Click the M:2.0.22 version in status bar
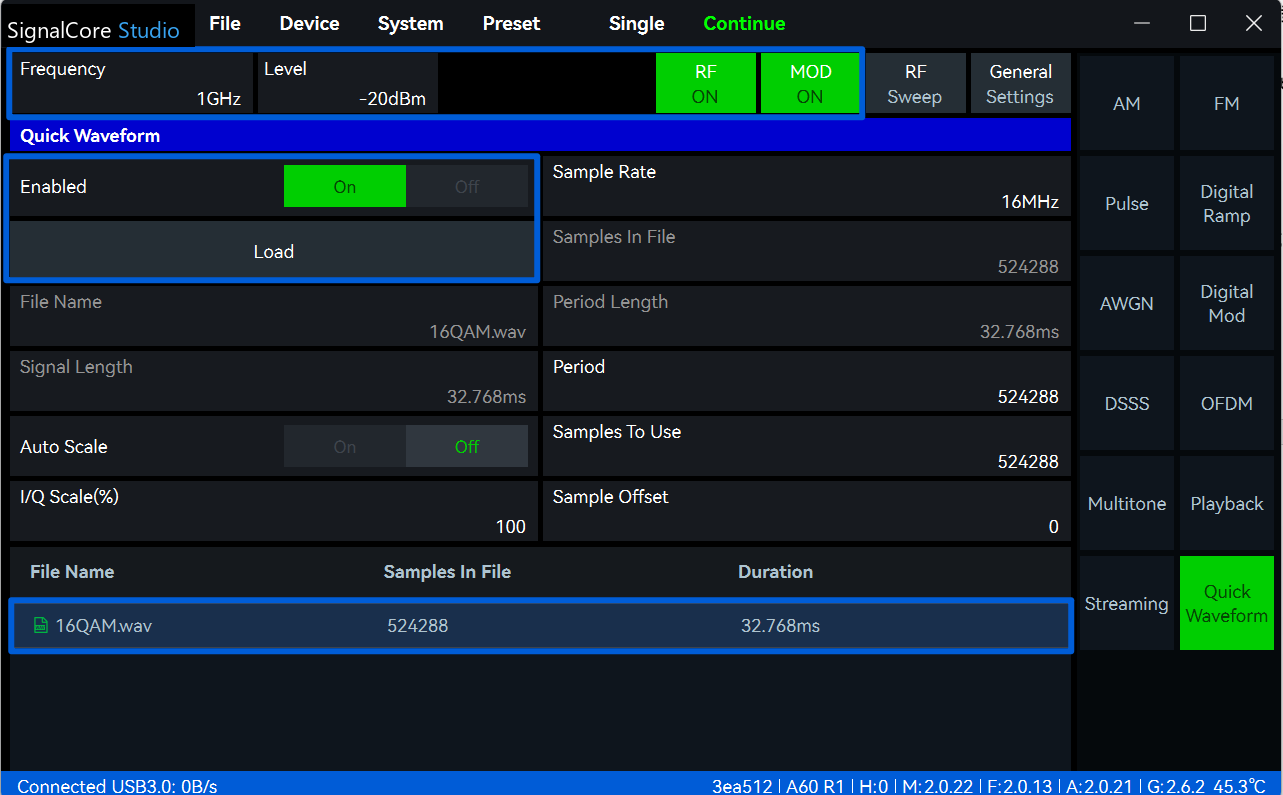The image size is (1283, 795). pos(937,786)
